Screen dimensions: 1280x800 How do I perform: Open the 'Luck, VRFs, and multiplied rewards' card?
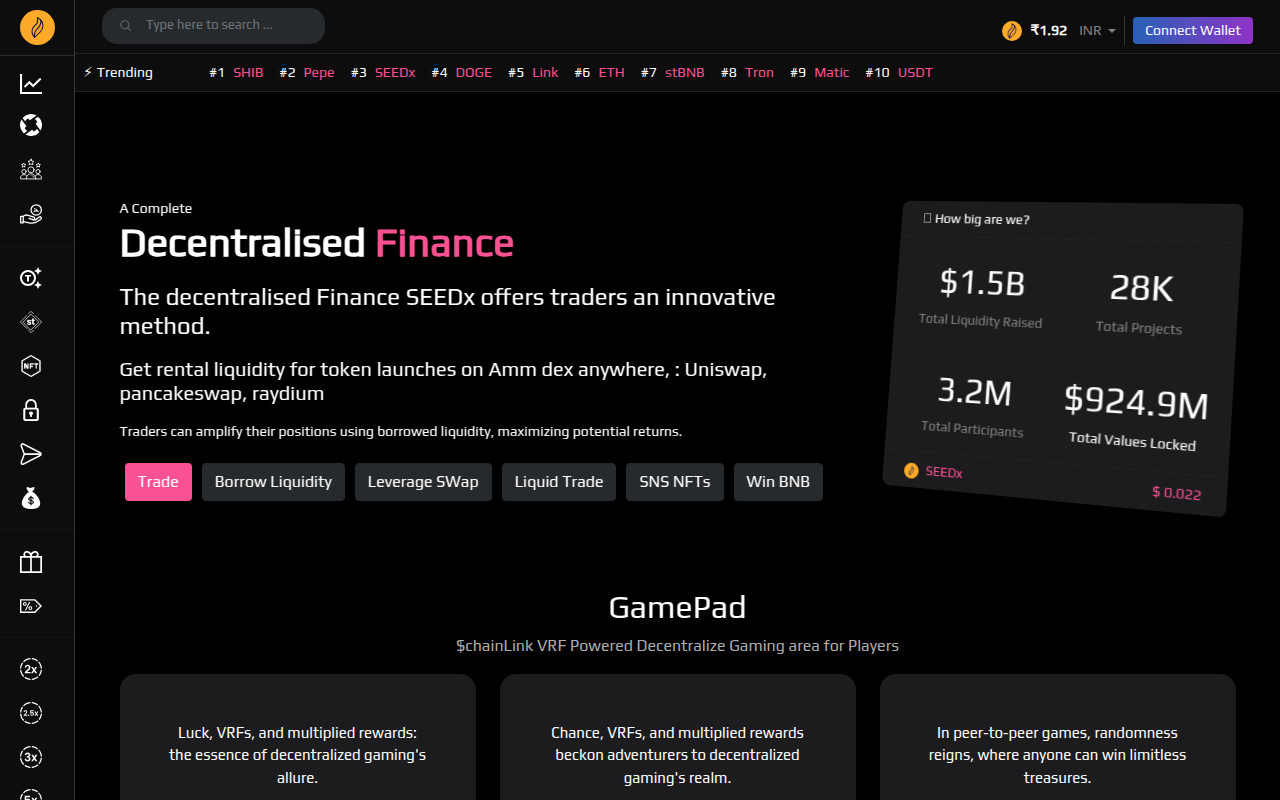(298, 737)
